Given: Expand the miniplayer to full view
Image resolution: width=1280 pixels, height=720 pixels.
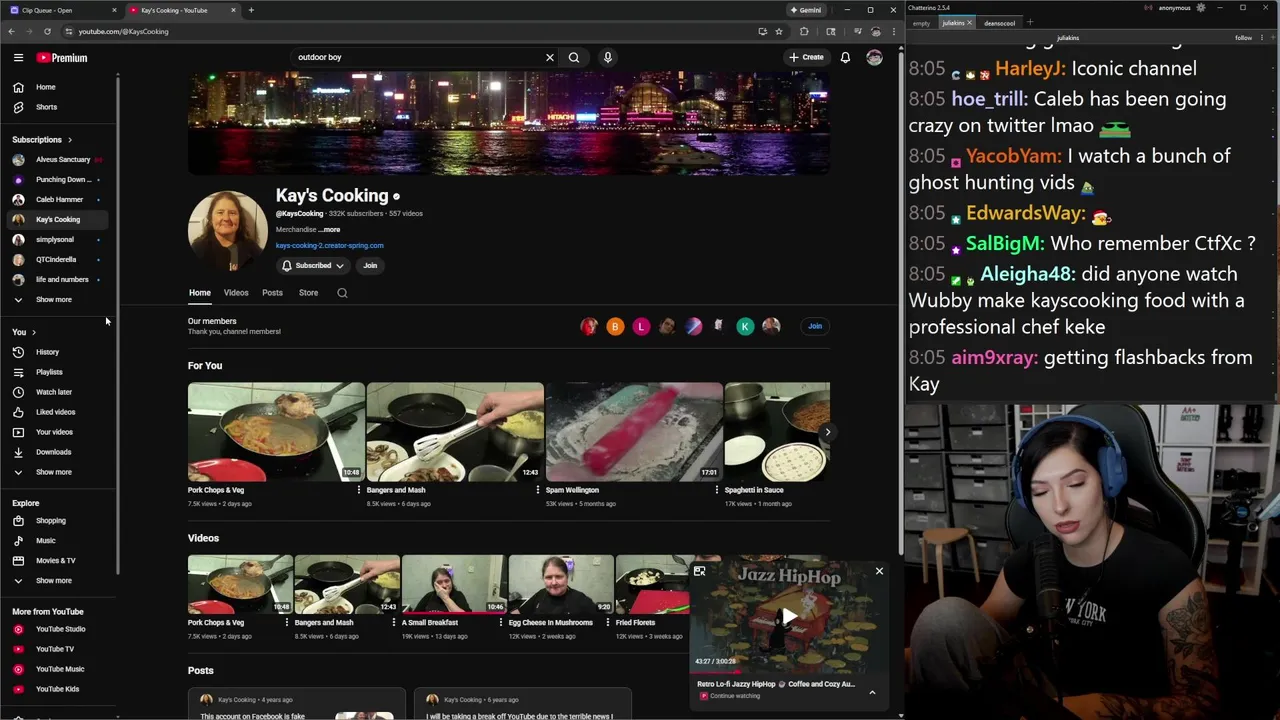Looking at the screenshot, I should [699, 571].
